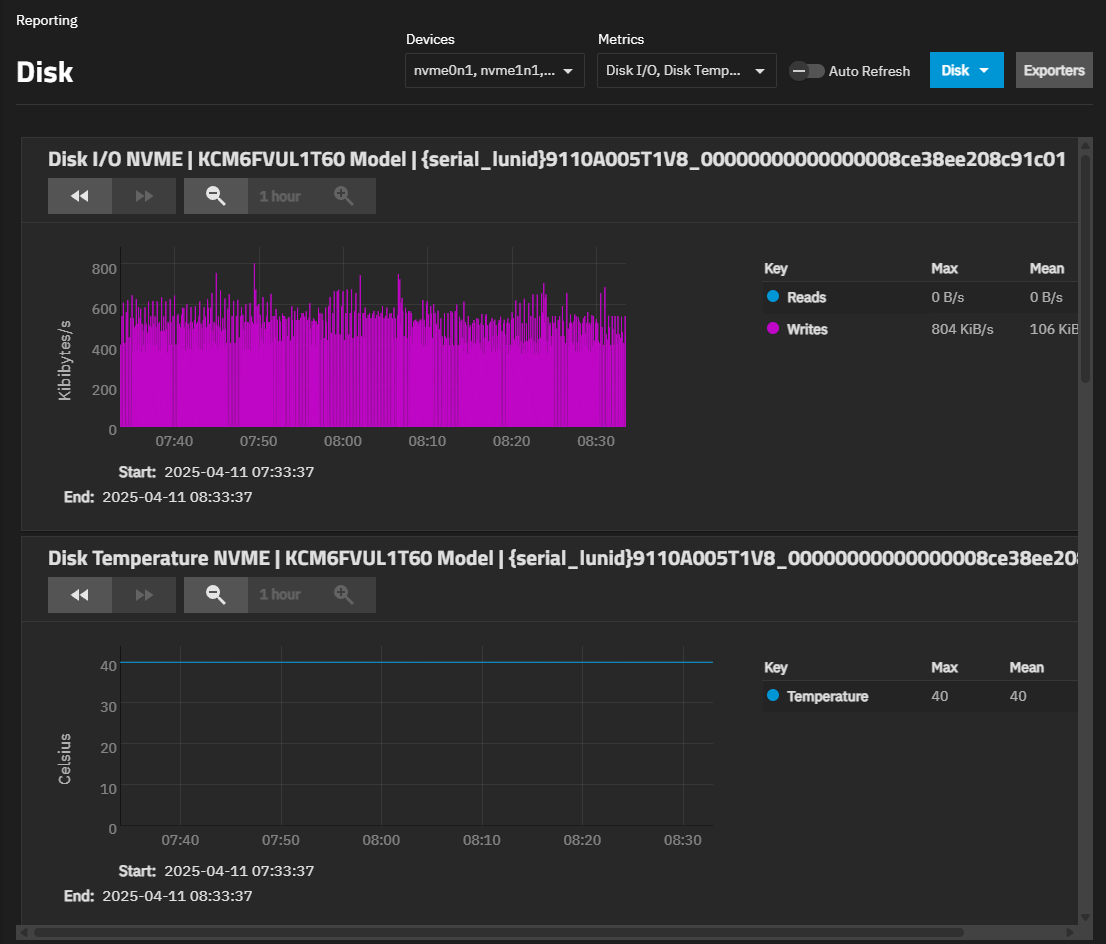Step backward on the Disk Temperature chart

[x=80, y=595]
